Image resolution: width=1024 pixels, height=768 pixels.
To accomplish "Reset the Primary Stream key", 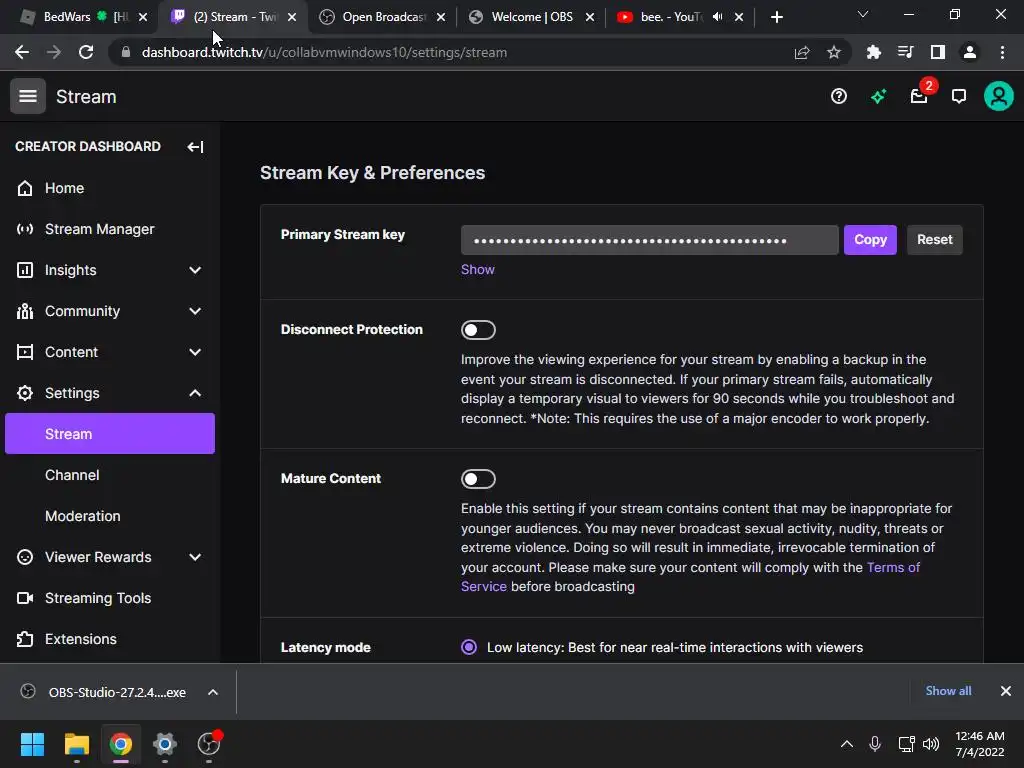I will pyautogui.click(x=935, y=240).
